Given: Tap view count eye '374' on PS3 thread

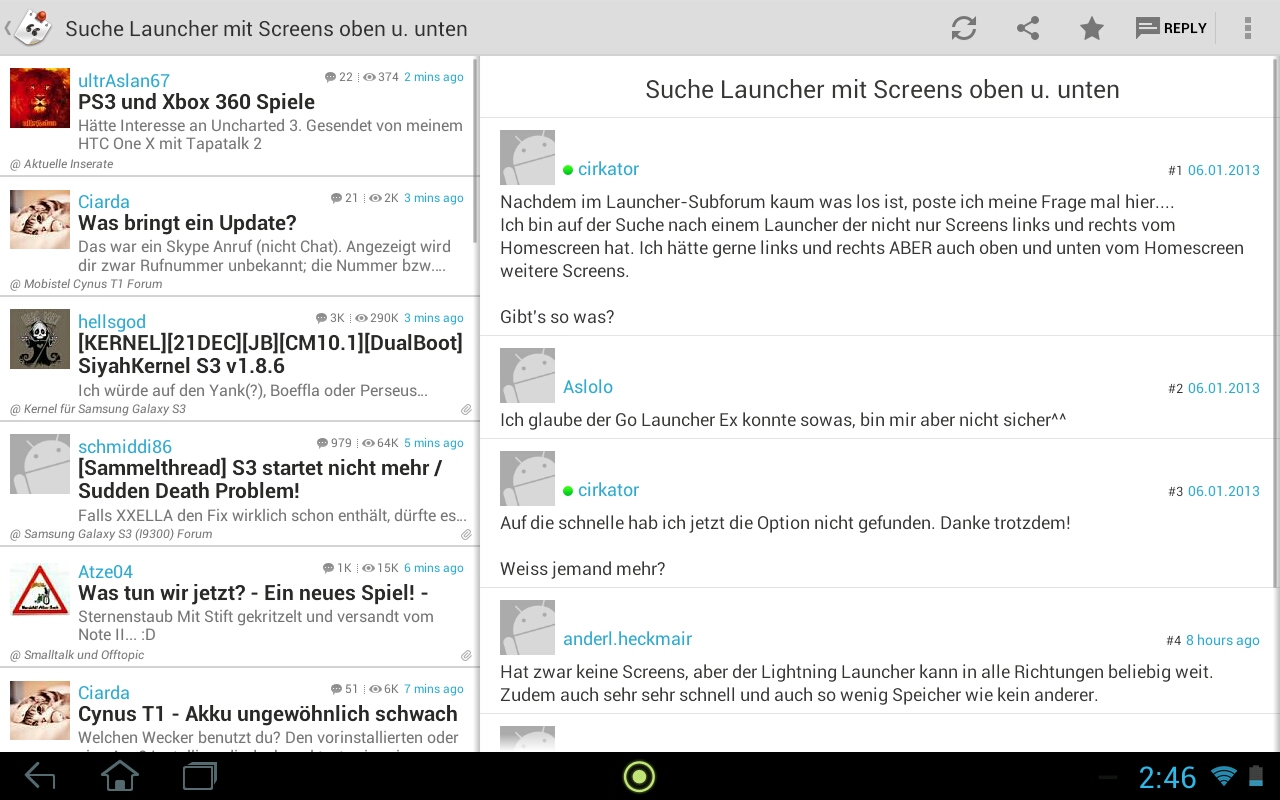Looking at the screenshot, I should click(381, 77).
